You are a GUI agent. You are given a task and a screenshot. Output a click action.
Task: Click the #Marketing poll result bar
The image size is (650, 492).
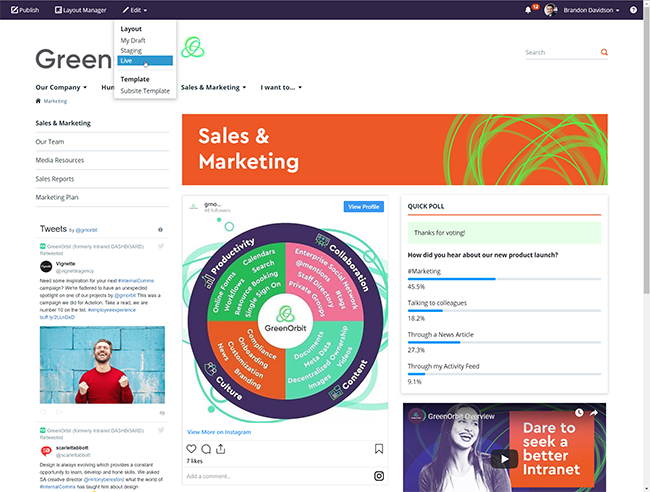tap(504, 279)
